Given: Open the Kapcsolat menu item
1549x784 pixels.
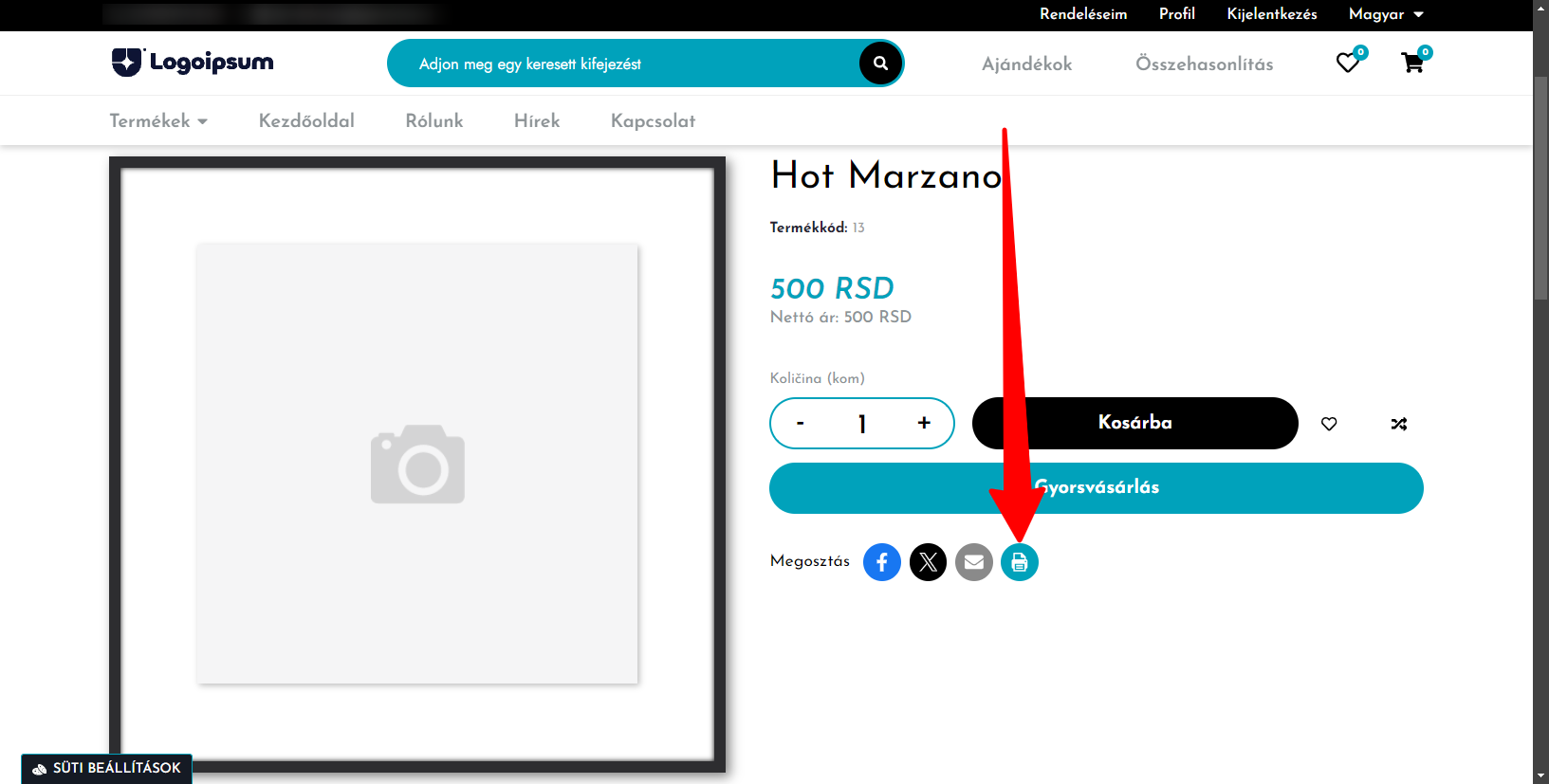Looking at the screenshot, I should pos(653,120).
